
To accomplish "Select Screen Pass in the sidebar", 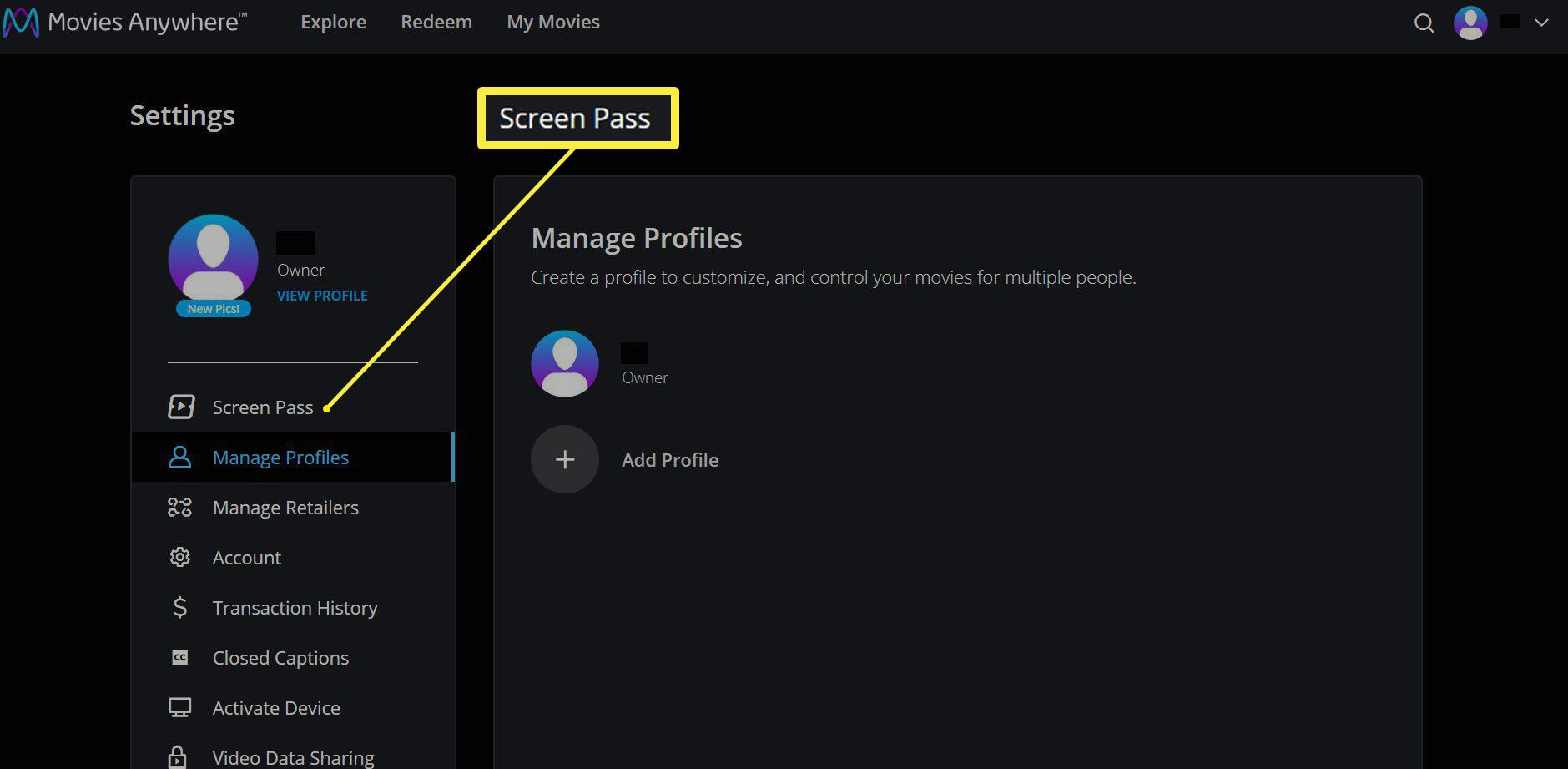I will point(263,407).
